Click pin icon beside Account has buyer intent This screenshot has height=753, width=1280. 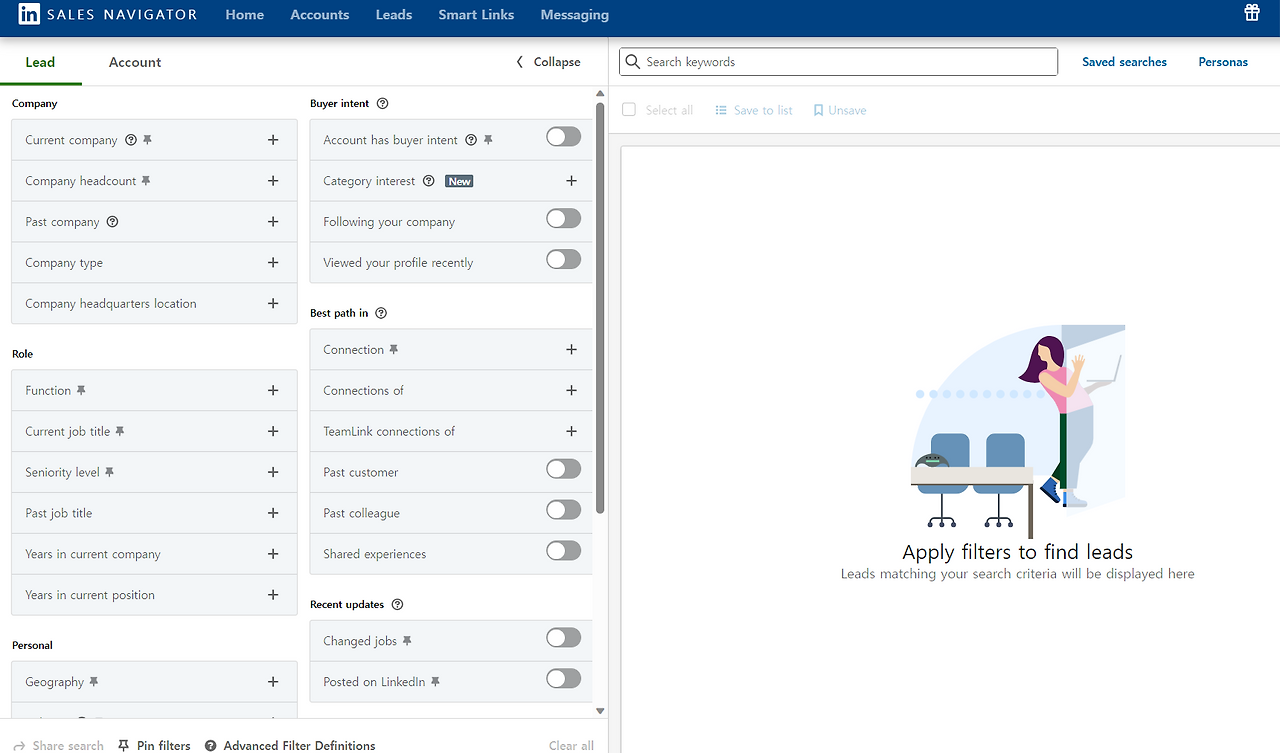488,140
